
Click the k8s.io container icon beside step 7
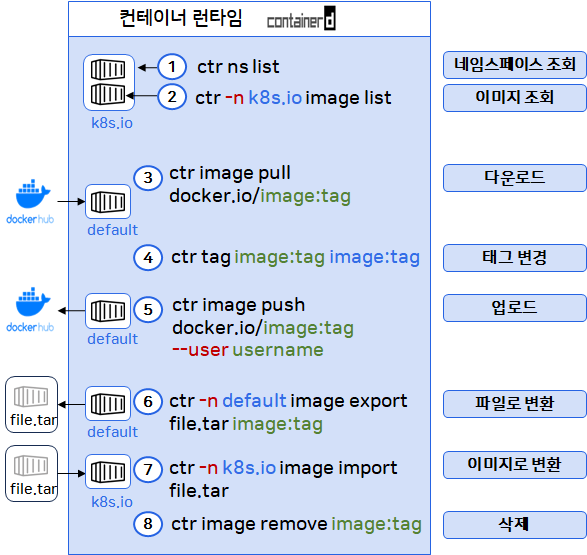(108, 472)
